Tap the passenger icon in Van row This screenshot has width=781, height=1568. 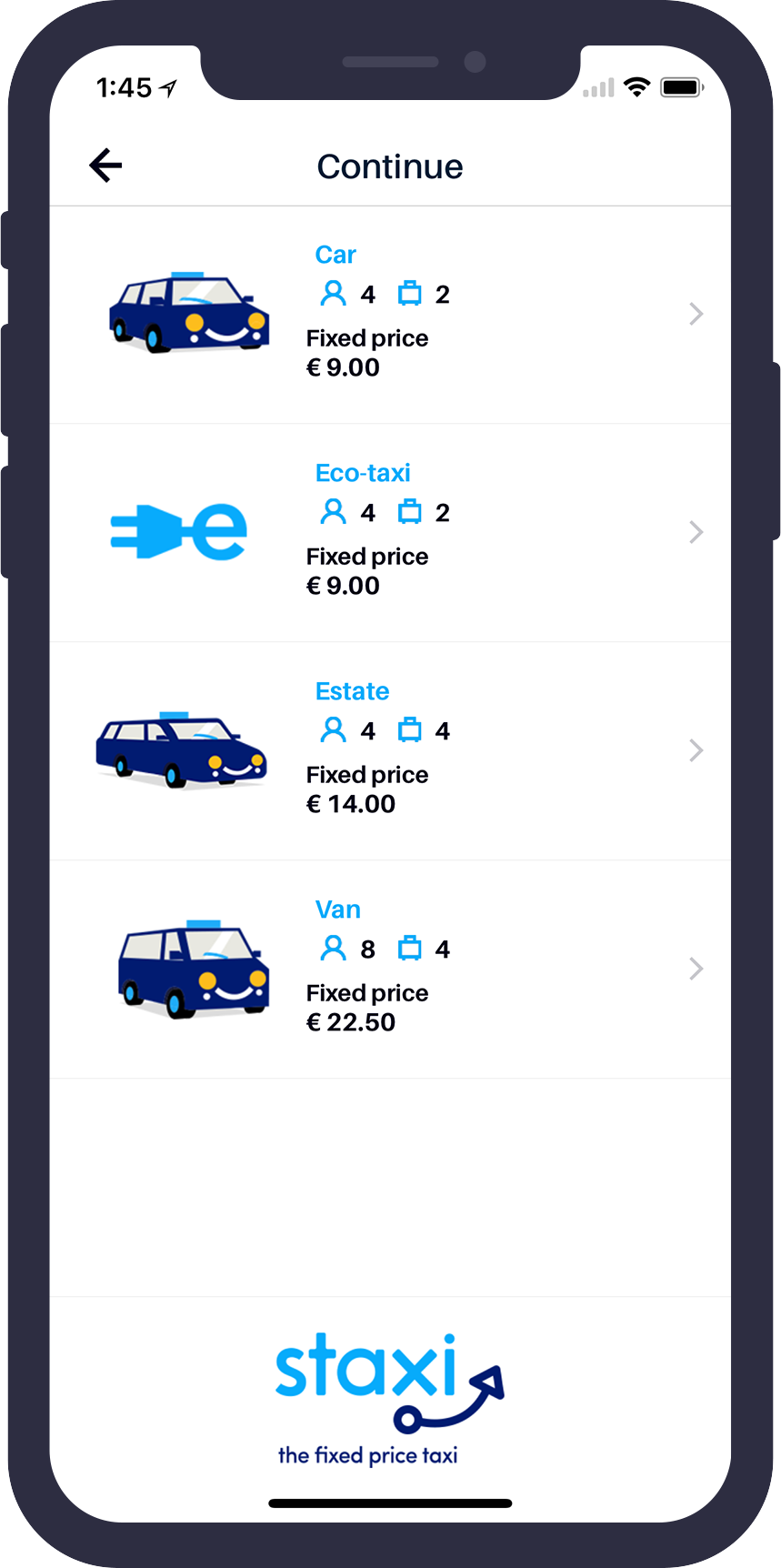pyautogui.click(x=334, y=949)
